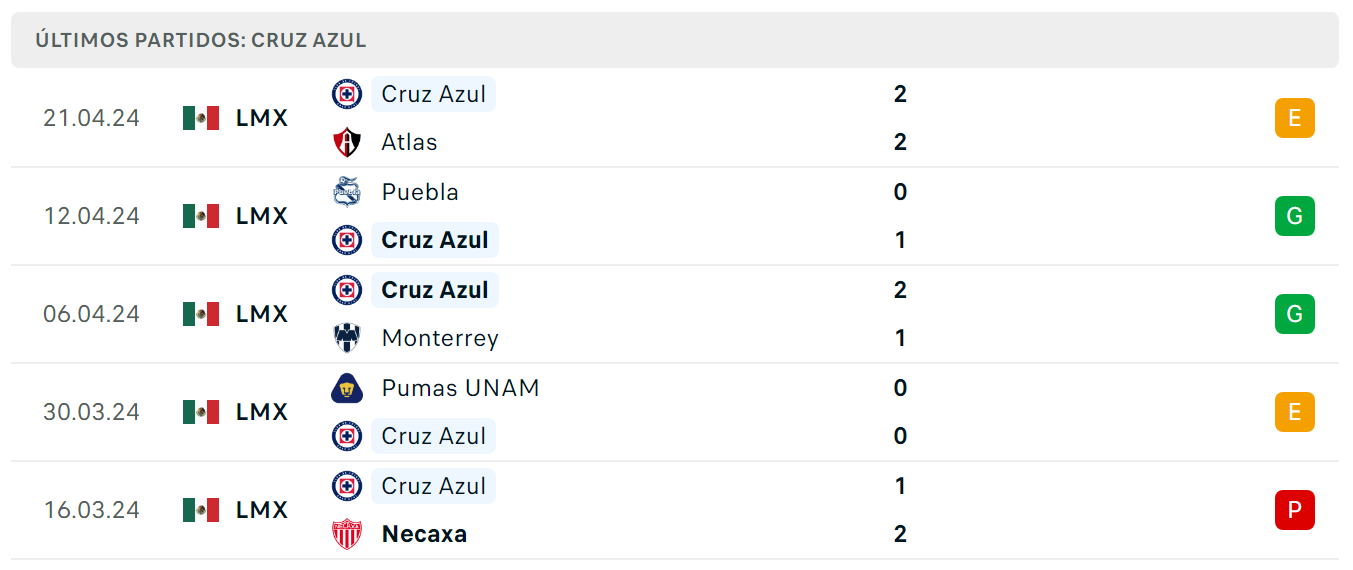1353x570 pixels.
Task: Click the Pumas UNAM team crest icon
Action: pyautogui.click(x=347, y=387)
